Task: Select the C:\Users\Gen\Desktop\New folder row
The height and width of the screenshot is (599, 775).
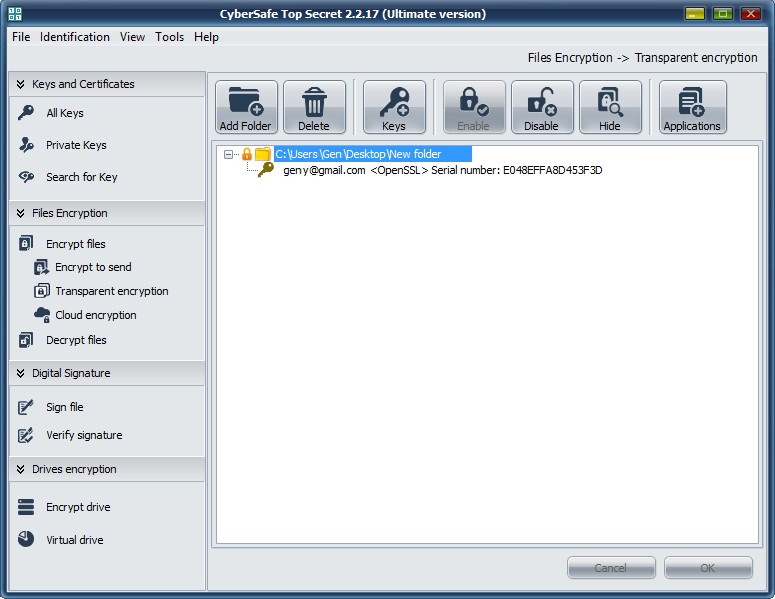Action: (x=373, y=154)
